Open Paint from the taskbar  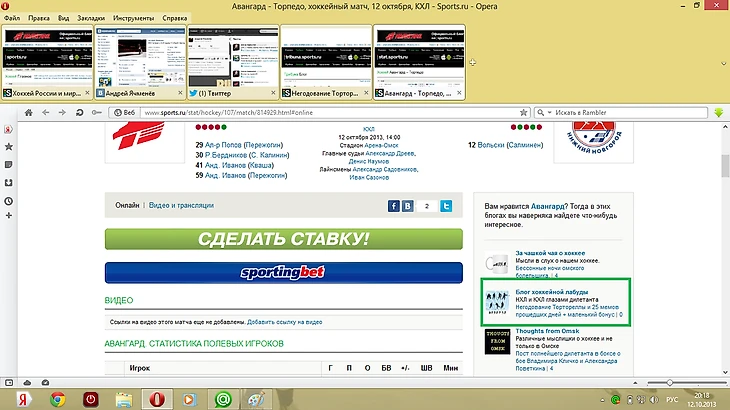pos(256,399)
